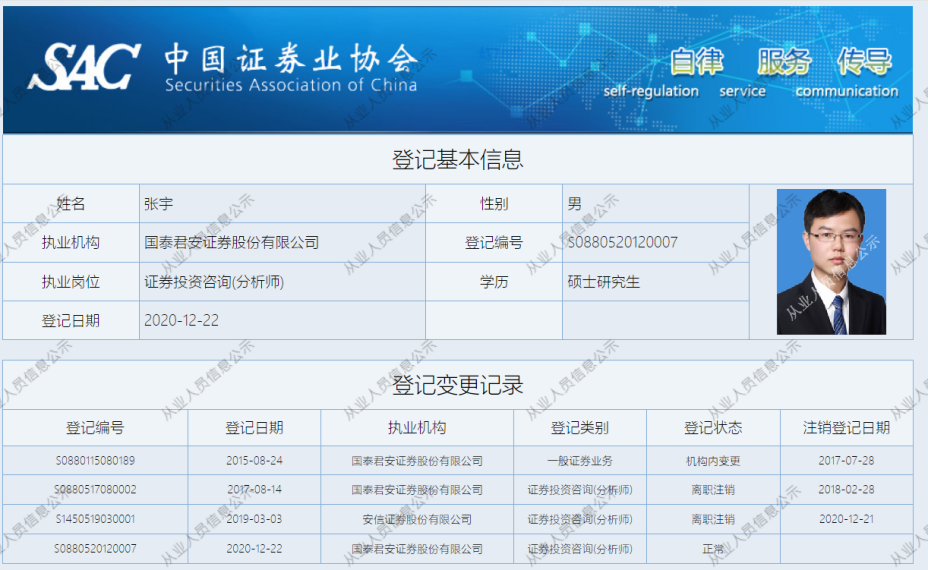Select the gender value 男
928x570 pixels.
[574, 204]
